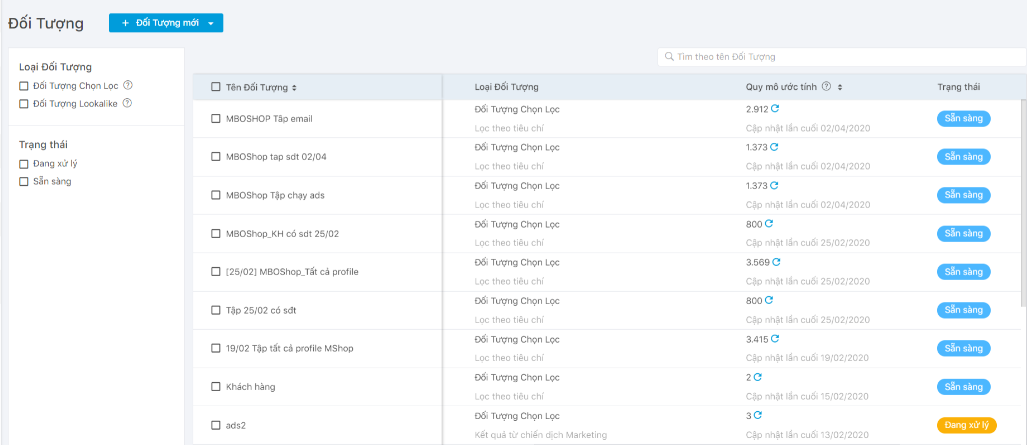Open the MBOSHOP Tập email audience name
The image size is (1027, 445).
(269, 119)
